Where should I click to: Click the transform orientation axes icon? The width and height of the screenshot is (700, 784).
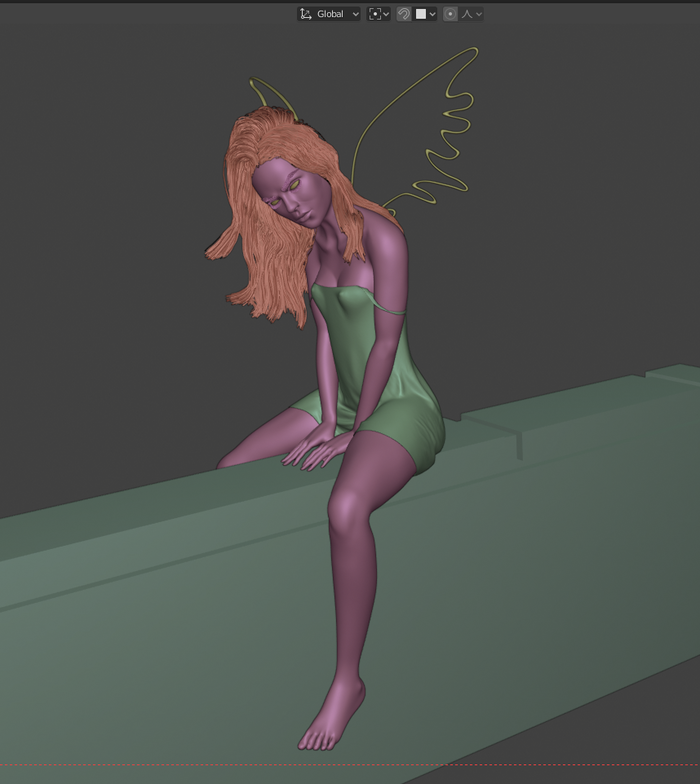[306, 14]
